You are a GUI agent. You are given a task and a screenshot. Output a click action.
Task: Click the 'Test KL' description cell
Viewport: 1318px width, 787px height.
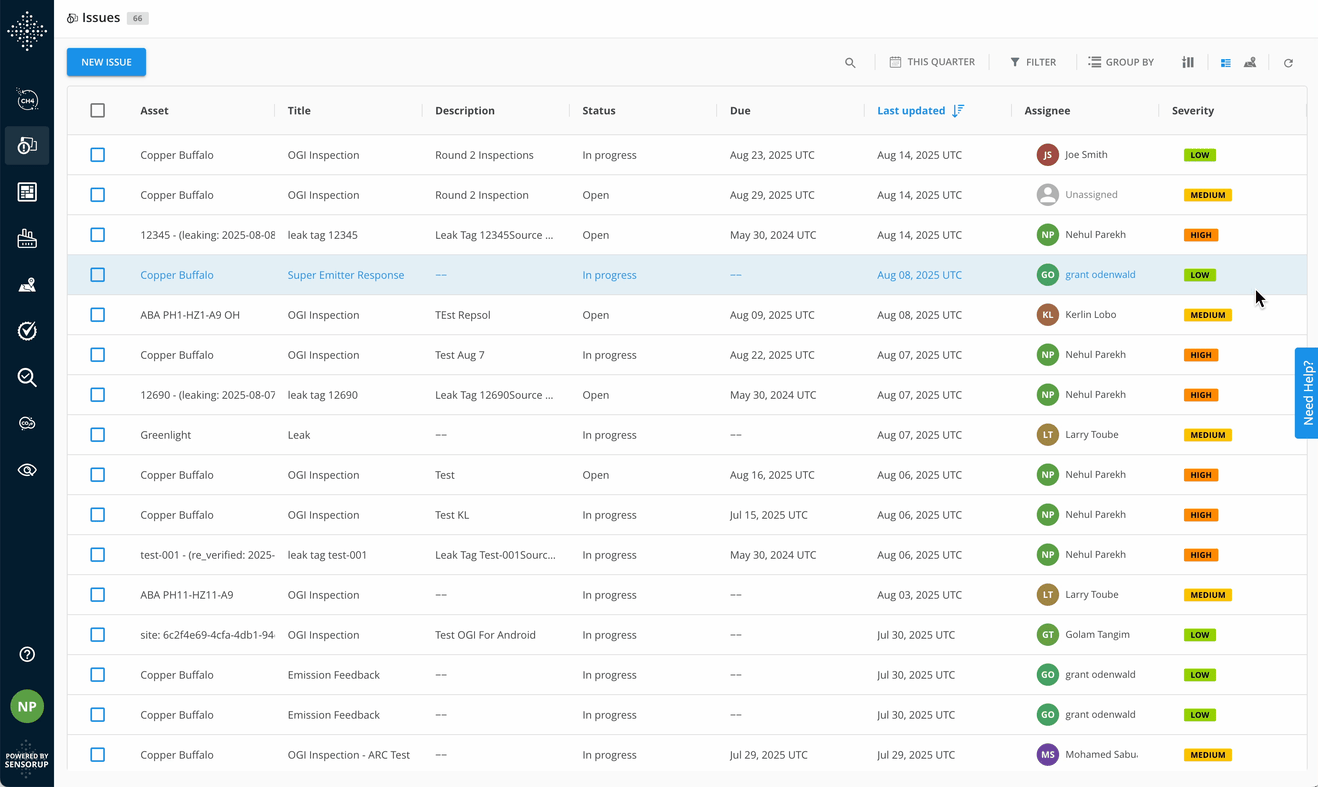coord(452,515)
